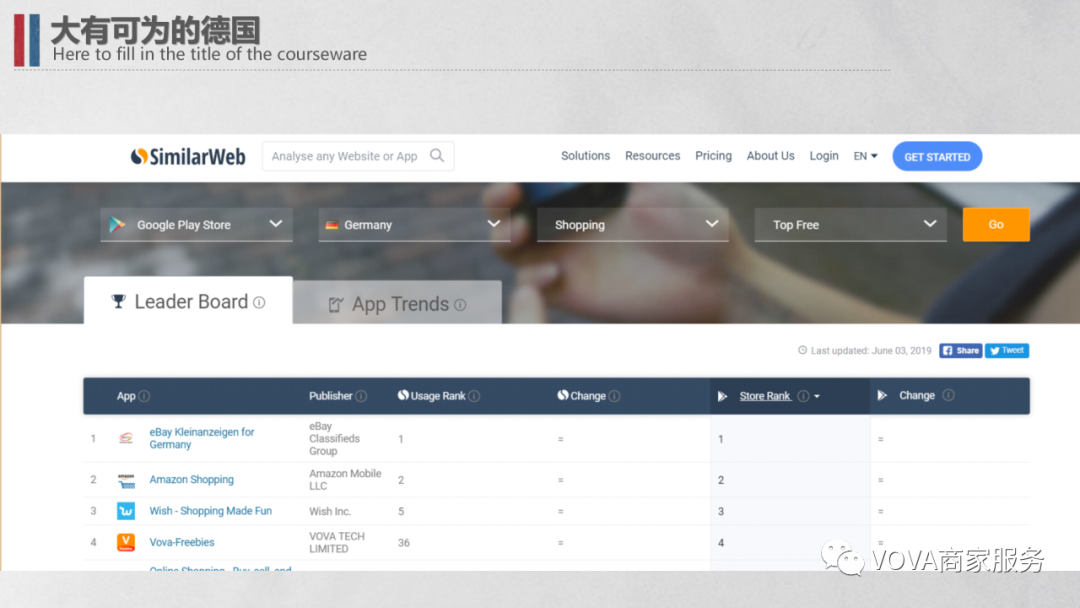Open the Amazon Shopping app link

tap(191, 479)
